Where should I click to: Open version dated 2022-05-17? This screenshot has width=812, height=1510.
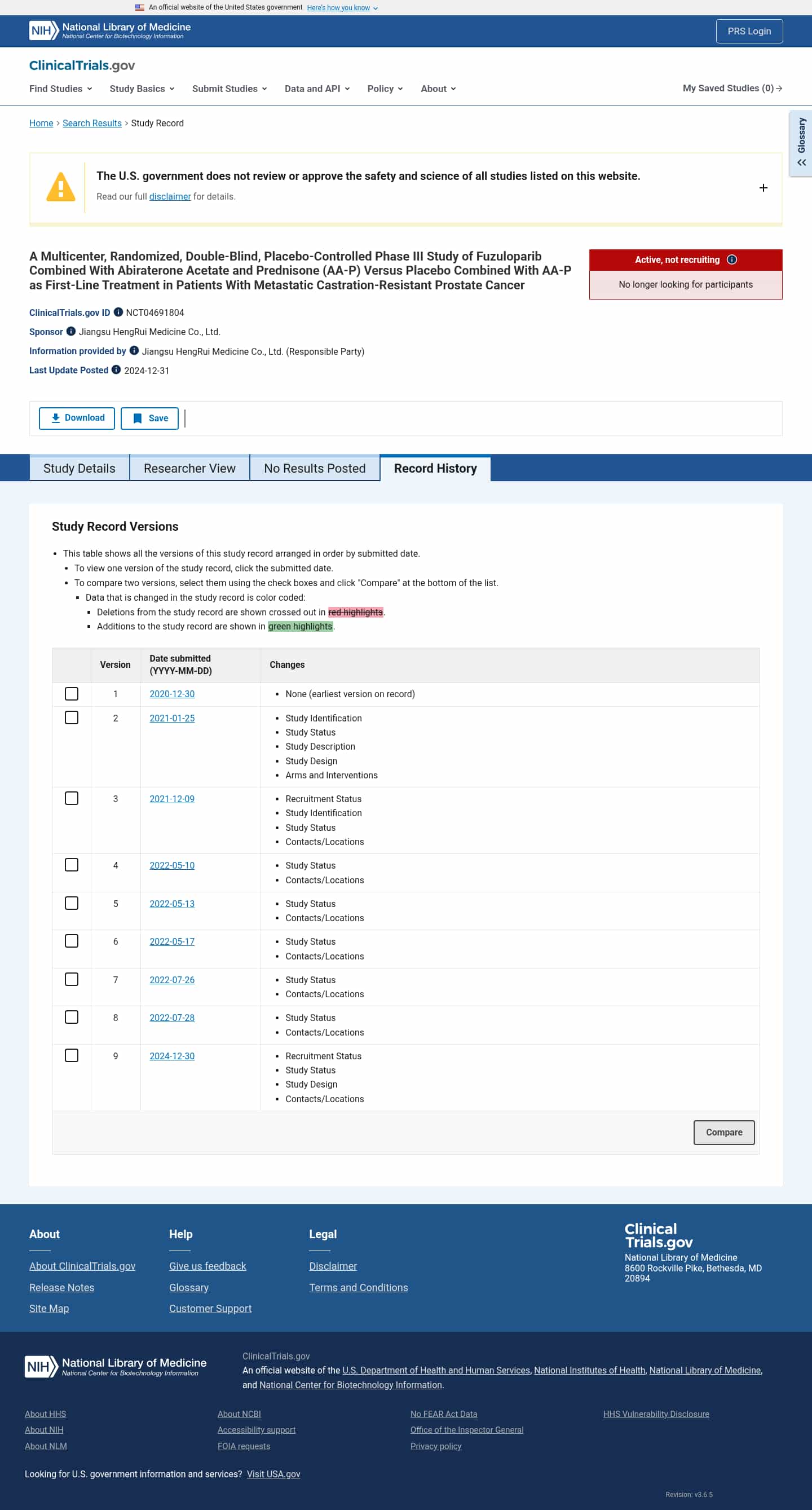pyautogui.click(x=171, y=941)
